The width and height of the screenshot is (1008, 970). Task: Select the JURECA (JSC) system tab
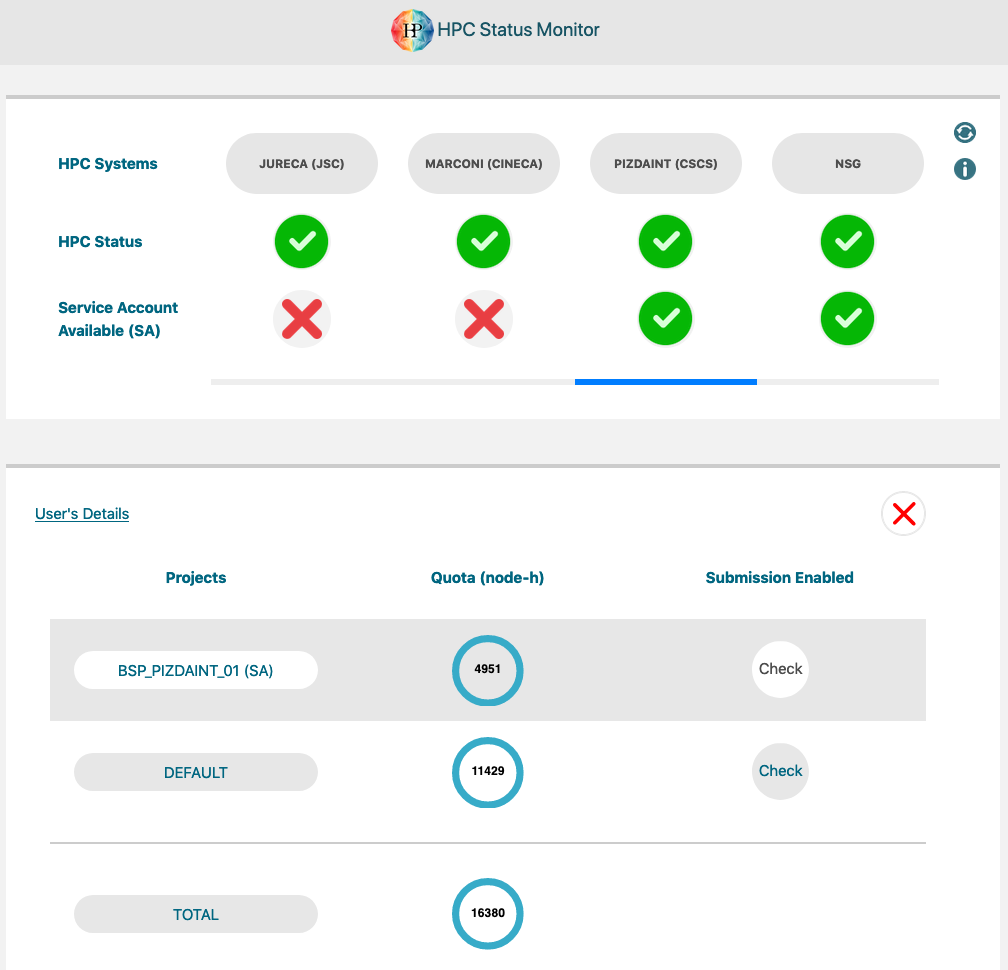tap(302, 163)
